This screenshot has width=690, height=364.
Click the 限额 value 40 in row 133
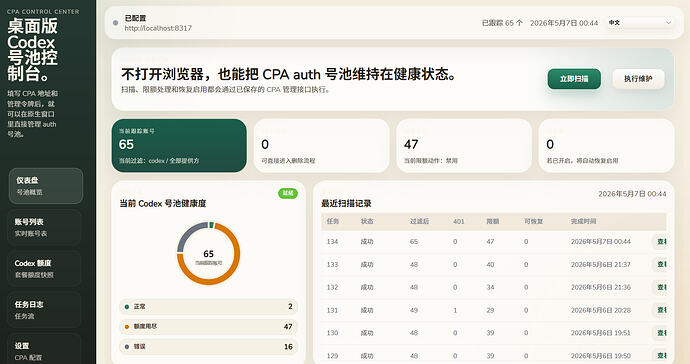point(490,265)
